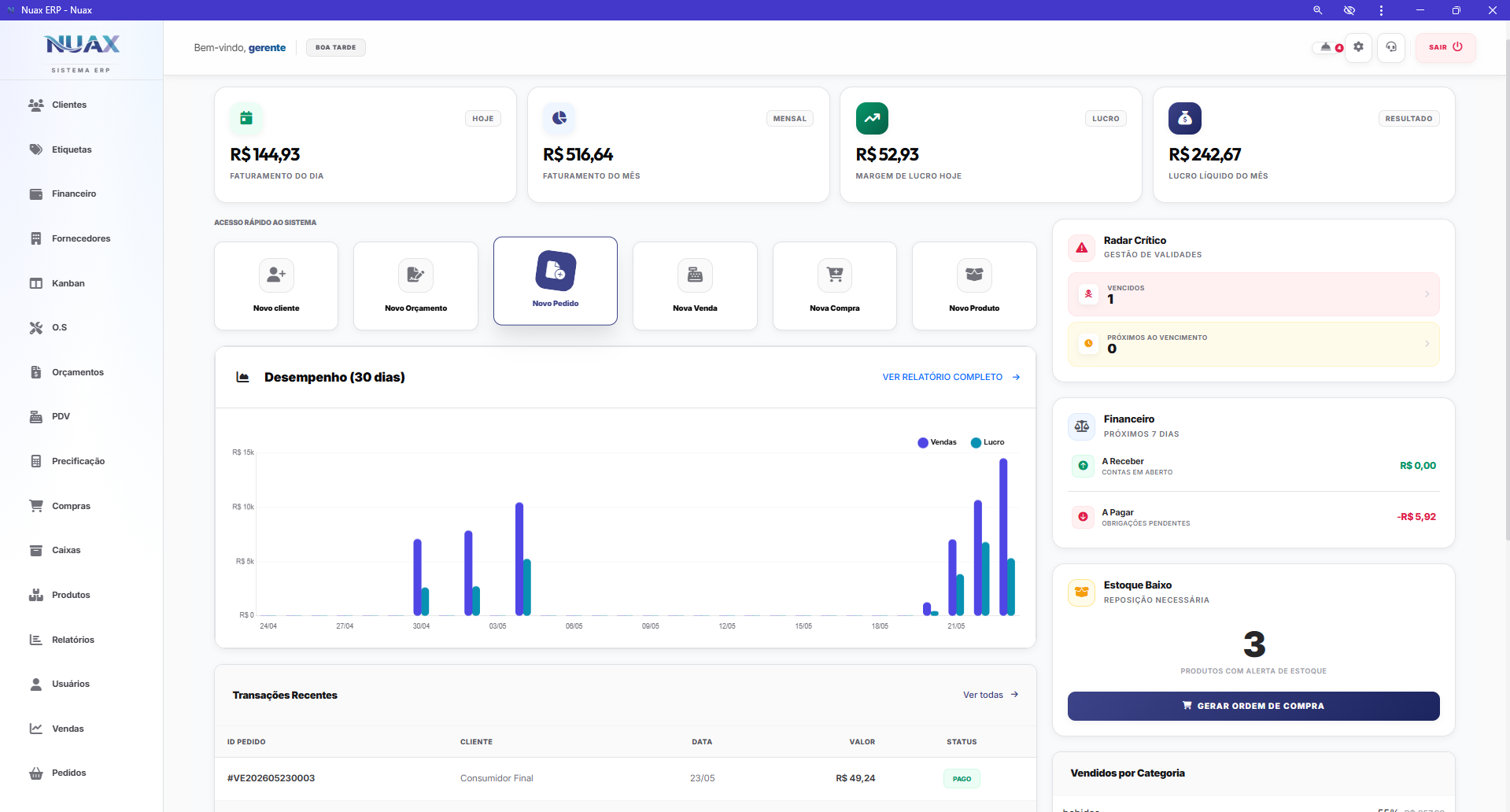This screenshot has width=1510, height=812.
Task: Click the Pedidos sidebar basket icon
Action: point(36,773)
